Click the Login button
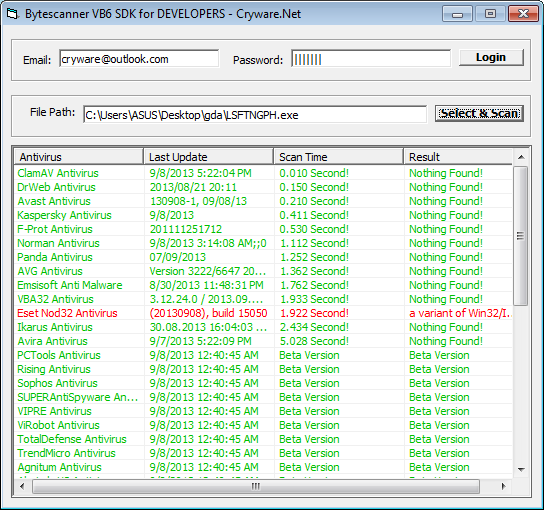Image resolution: width=544 pixels, height=510 pixels. click(x=491, y=57)
